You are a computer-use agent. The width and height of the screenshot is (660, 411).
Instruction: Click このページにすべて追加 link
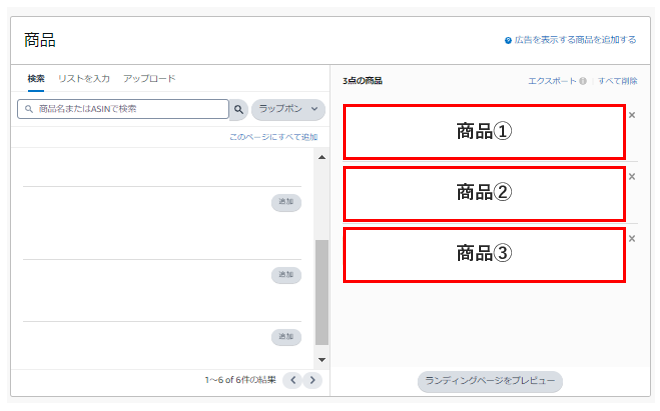[274, 137]
